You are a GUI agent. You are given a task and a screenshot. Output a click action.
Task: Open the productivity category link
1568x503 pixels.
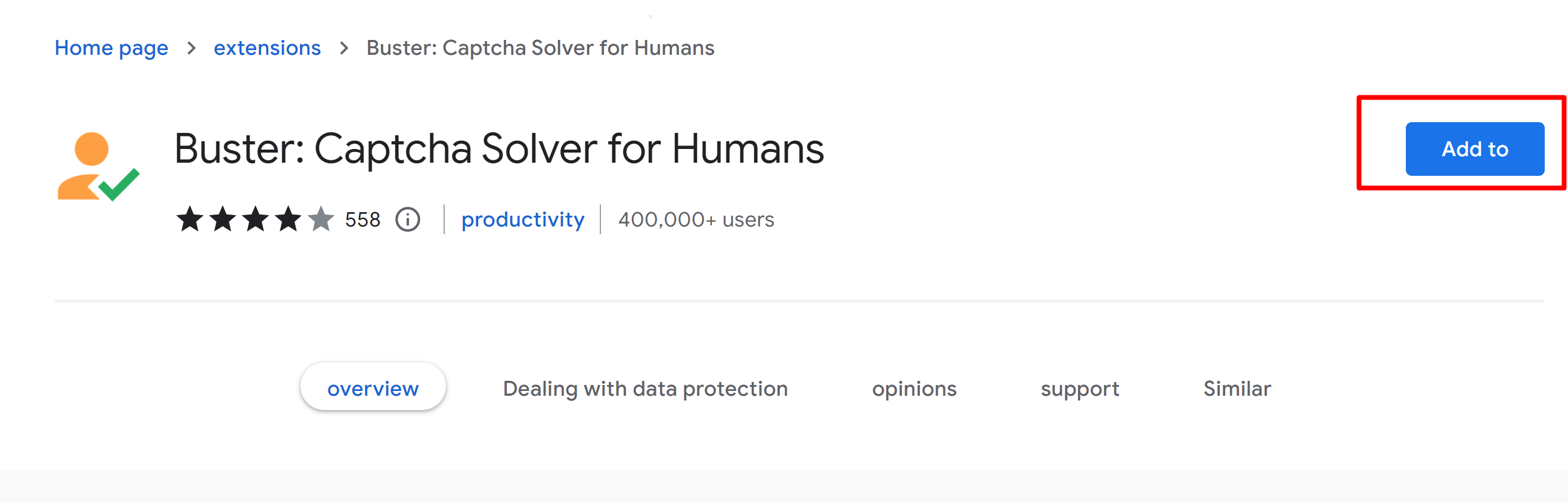coord(523,219)
